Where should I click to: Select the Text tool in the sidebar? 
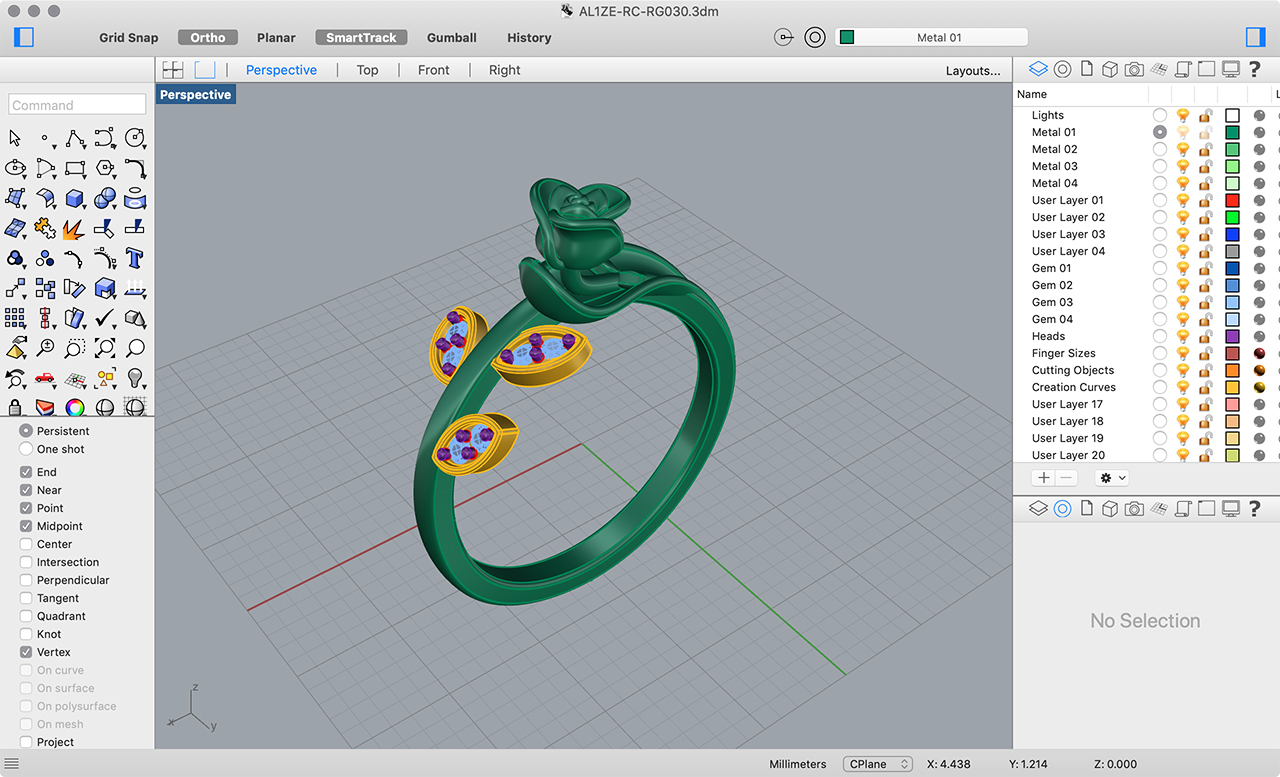(135, 258)
